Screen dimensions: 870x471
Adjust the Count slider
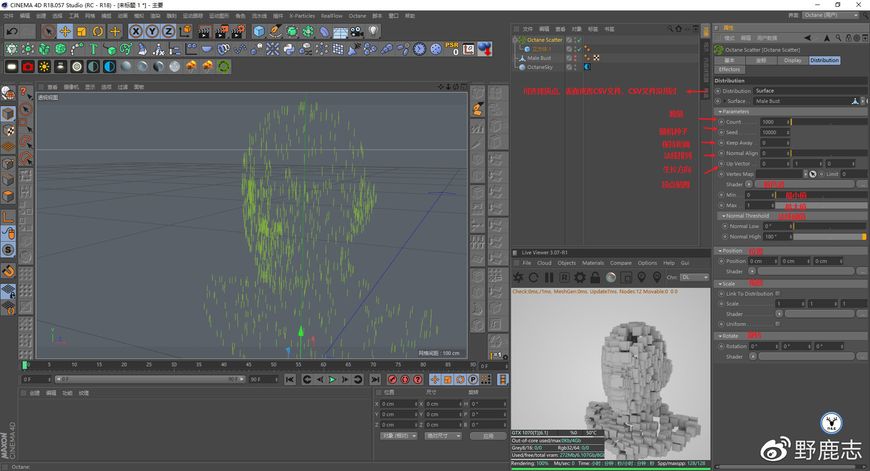[x=827, y=122]
